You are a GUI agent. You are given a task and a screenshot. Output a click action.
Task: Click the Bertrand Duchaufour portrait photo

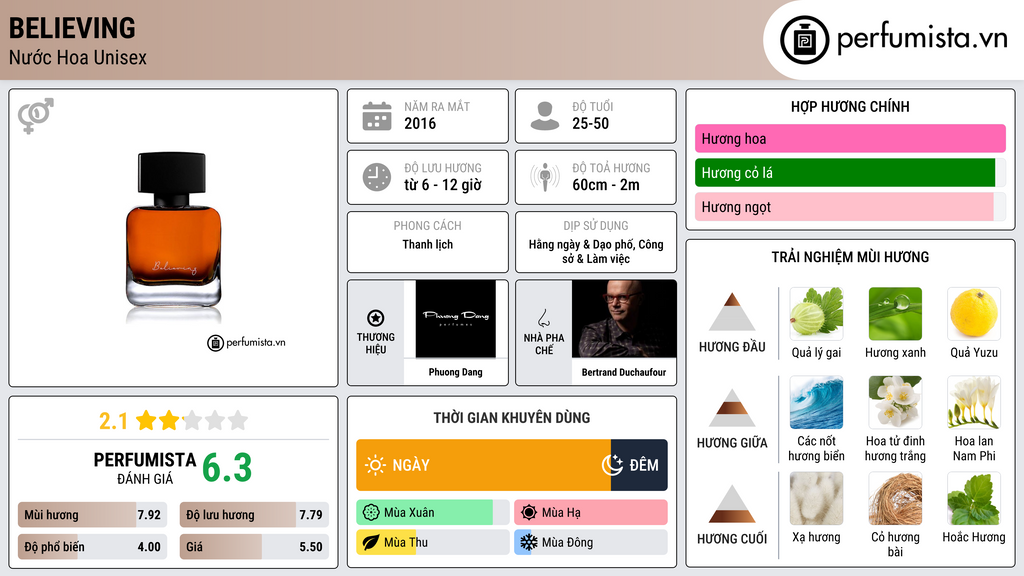pos(624,319)
